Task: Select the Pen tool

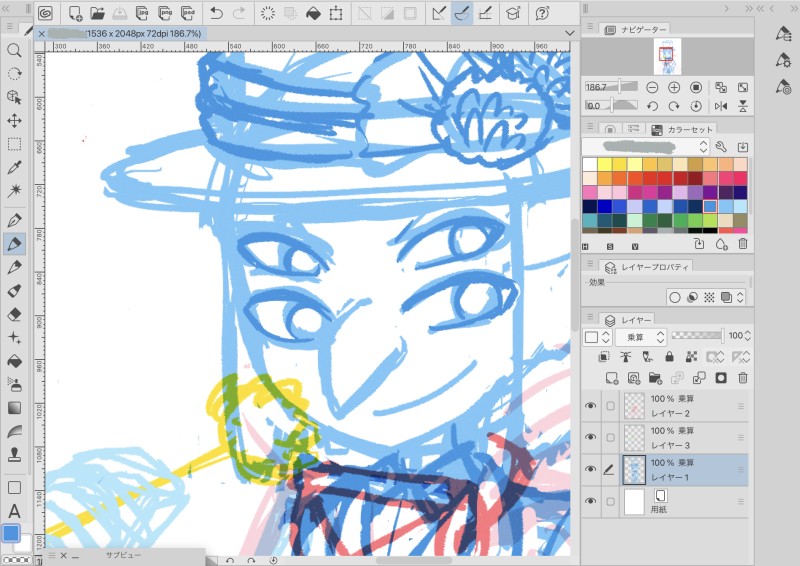Action: point(14,220)
